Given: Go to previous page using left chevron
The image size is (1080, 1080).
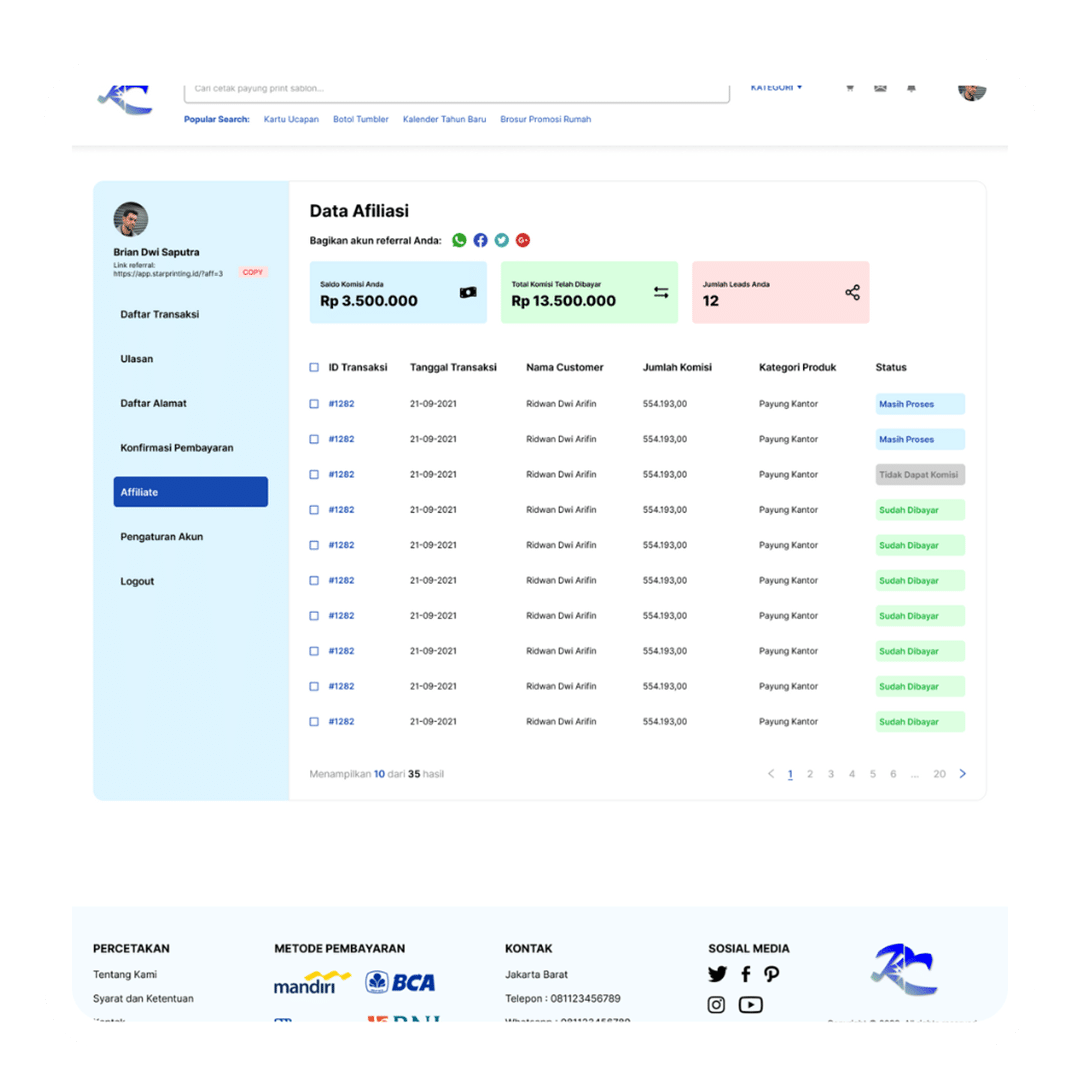Looking at the screenshot, I should (771, 774).
